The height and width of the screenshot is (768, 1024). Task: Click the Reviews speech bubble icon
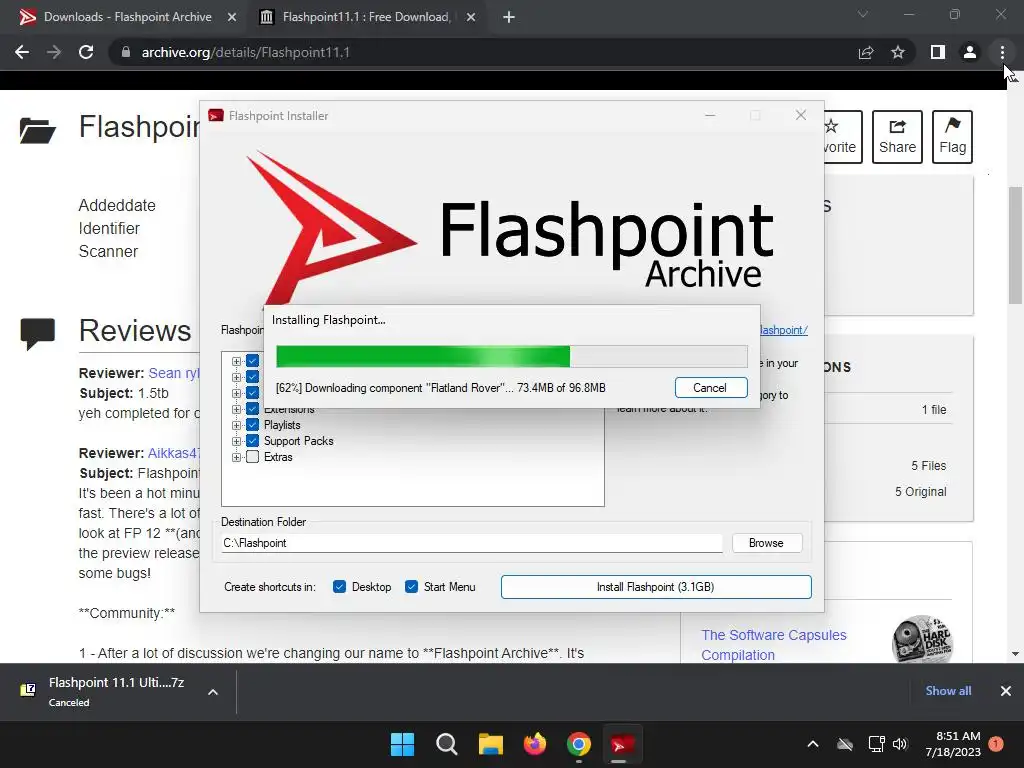pos(37,333)
